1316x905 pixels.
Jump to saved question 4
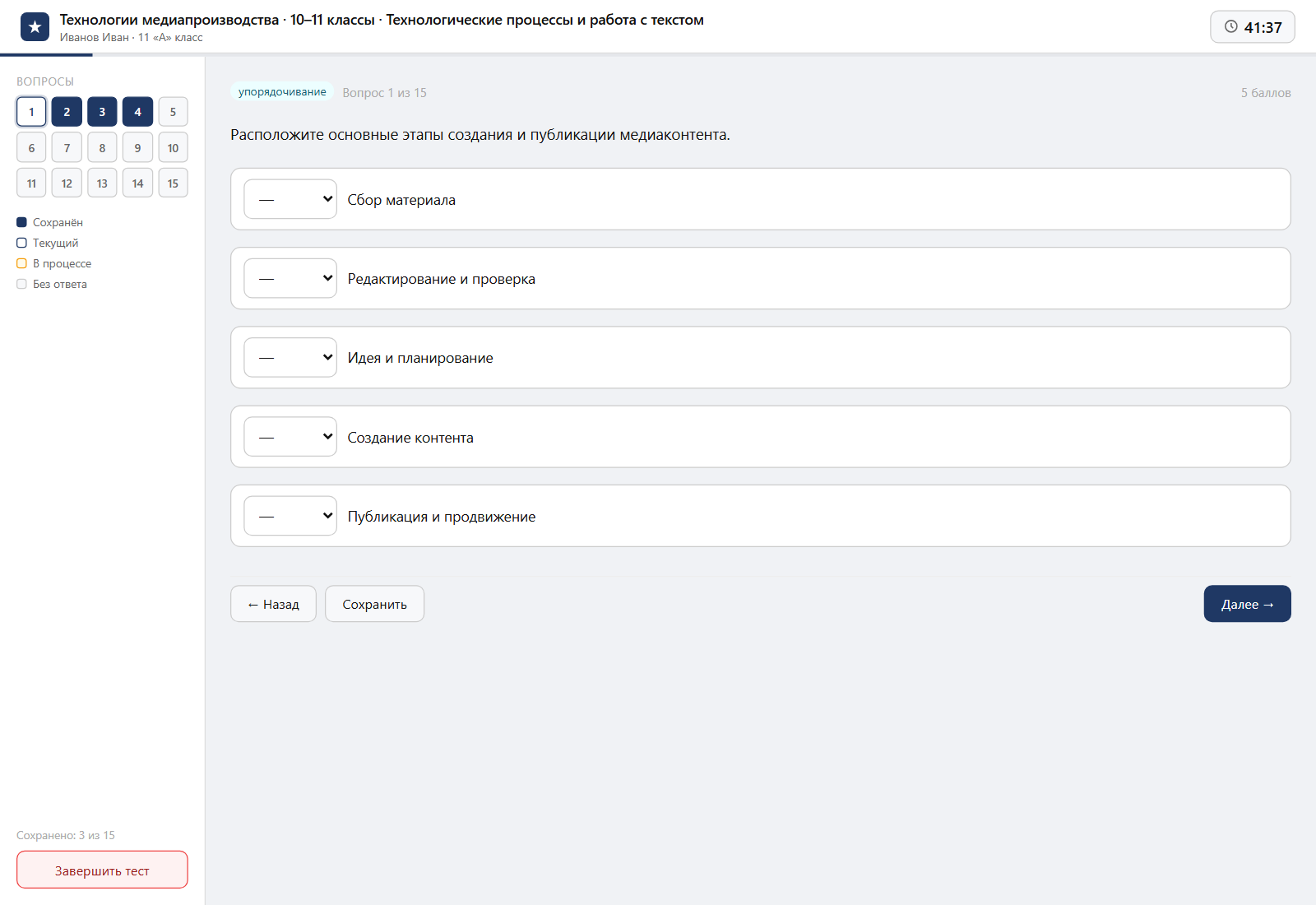tap(137, 112)
